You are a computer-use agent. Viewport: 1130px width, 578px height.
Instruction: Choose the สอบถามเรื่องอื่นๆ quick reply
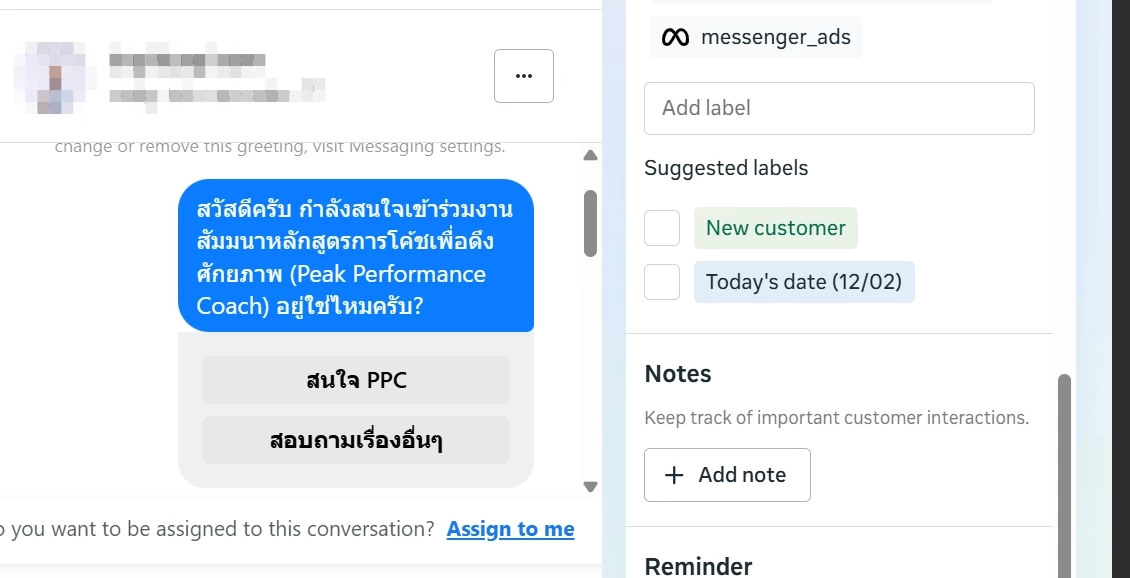click(x=356, y=440)
